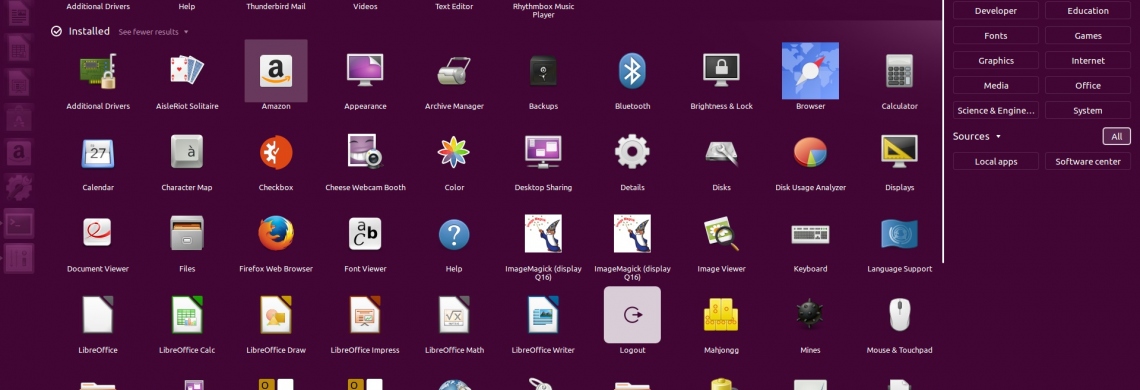Open Additional Drivers in Installed apps
The image size is (1140, 390).
click(98, 71)
